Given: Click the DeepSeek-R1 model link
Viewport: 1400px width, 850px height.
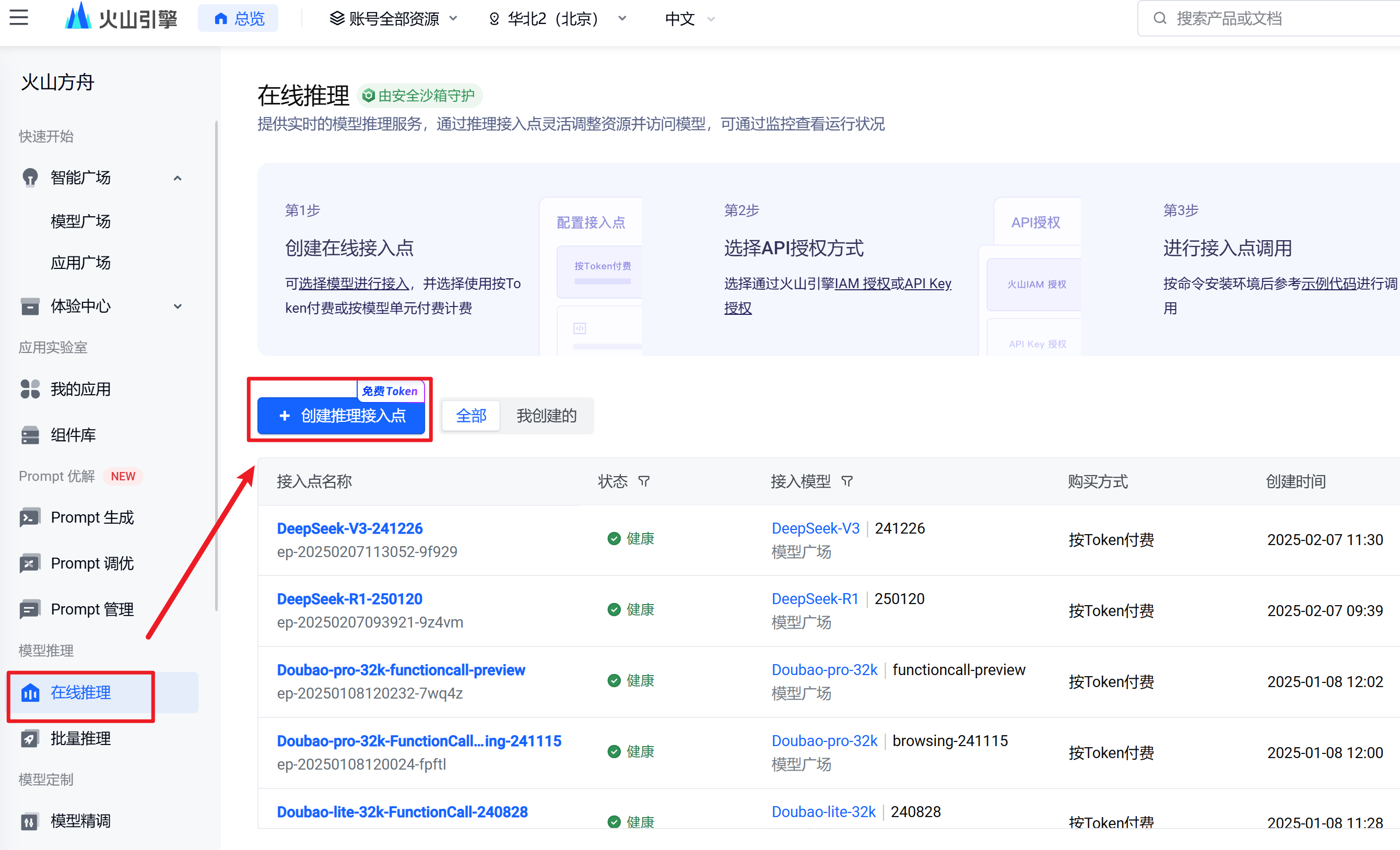Looking at the screenshot, I should [815, 599].
